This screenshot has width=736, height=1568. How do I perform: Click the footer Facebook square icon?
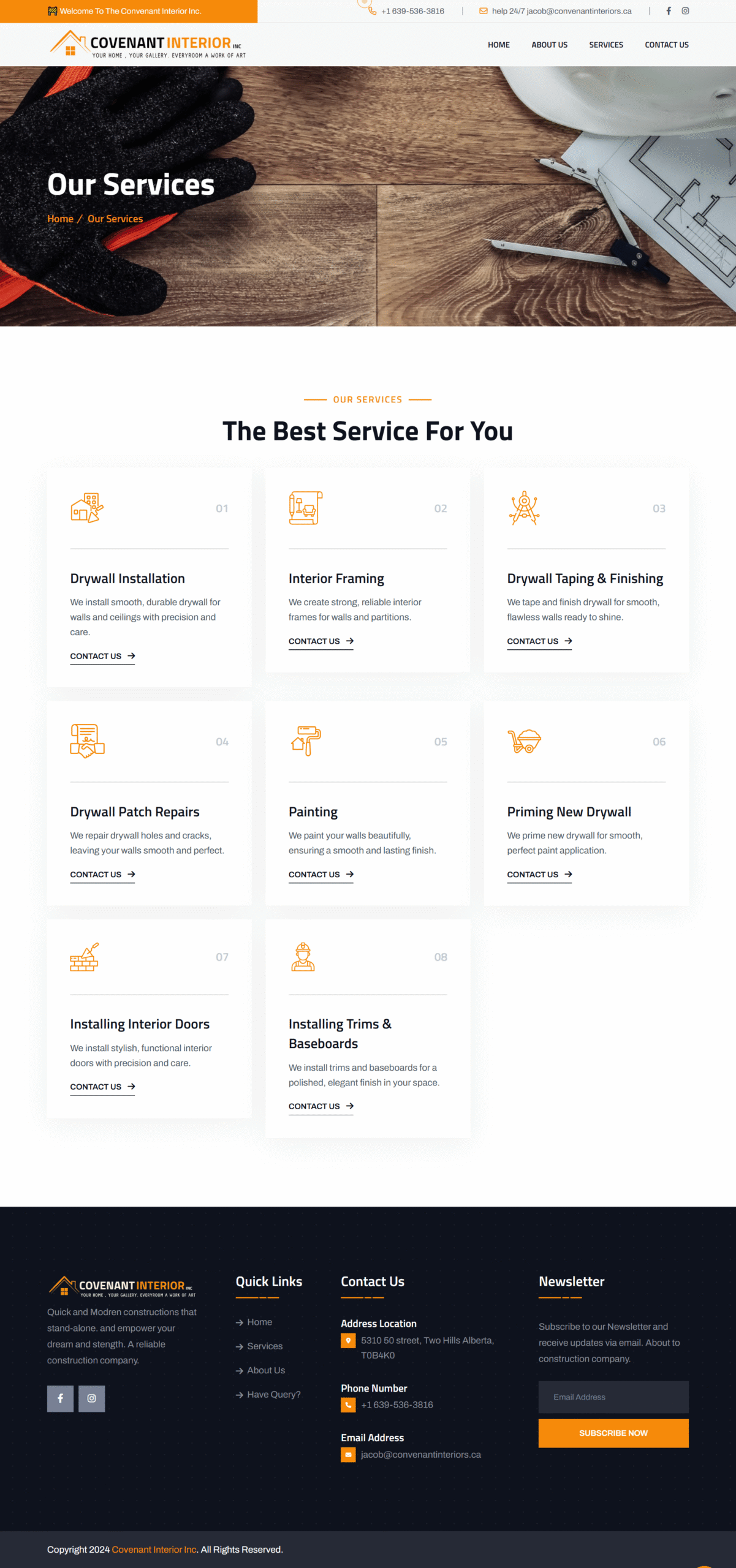(60, 1398)
